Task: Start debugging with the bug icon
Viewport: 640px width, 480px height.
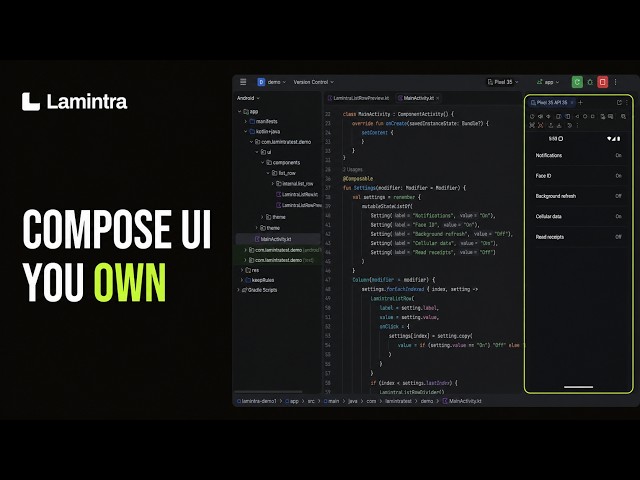Action: (590, 82)
